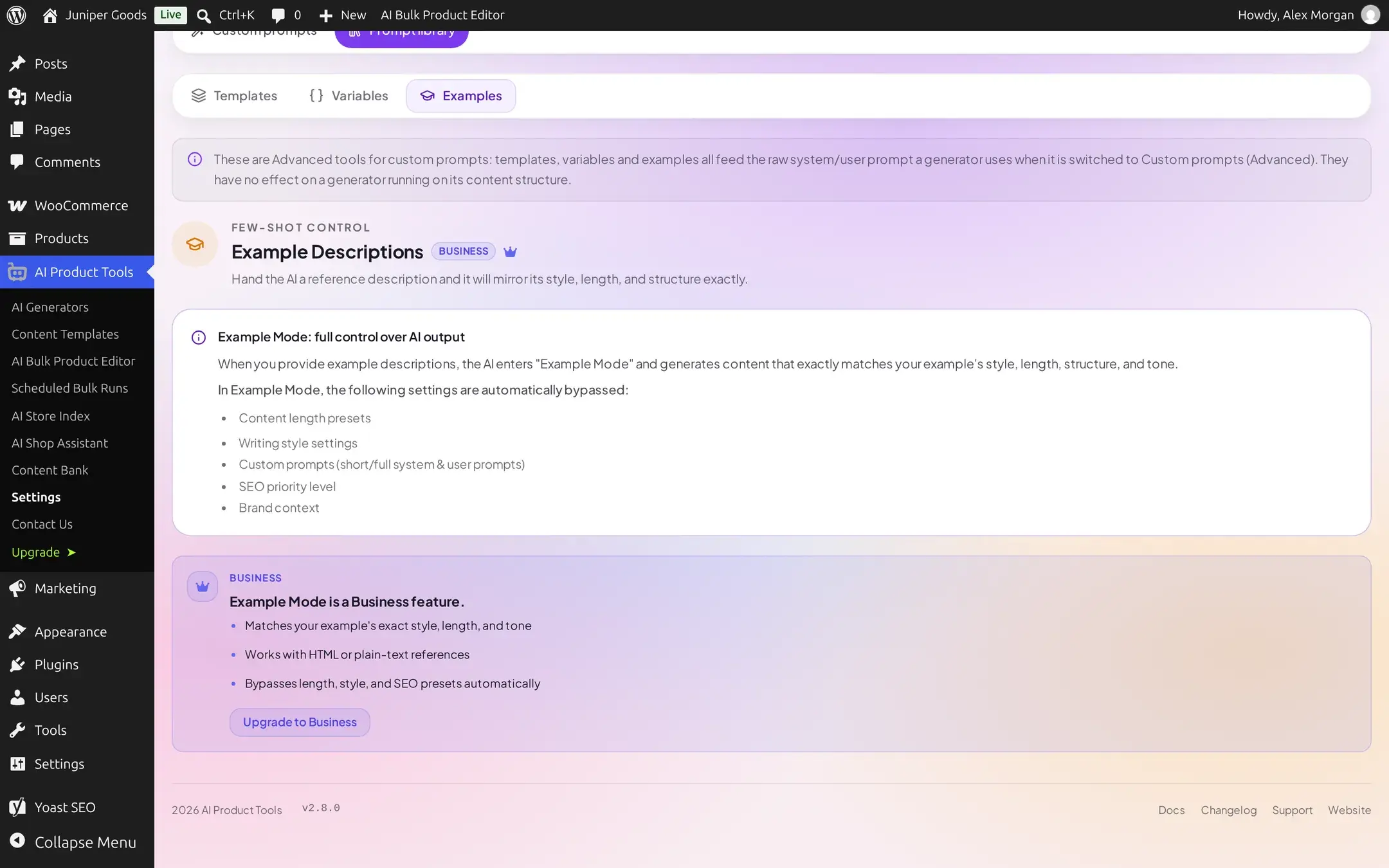This screenshot has height=868, width=1389.
Task: Open Marketing megaphone icon
Action: pyautogui.click(x=17, y=588)
